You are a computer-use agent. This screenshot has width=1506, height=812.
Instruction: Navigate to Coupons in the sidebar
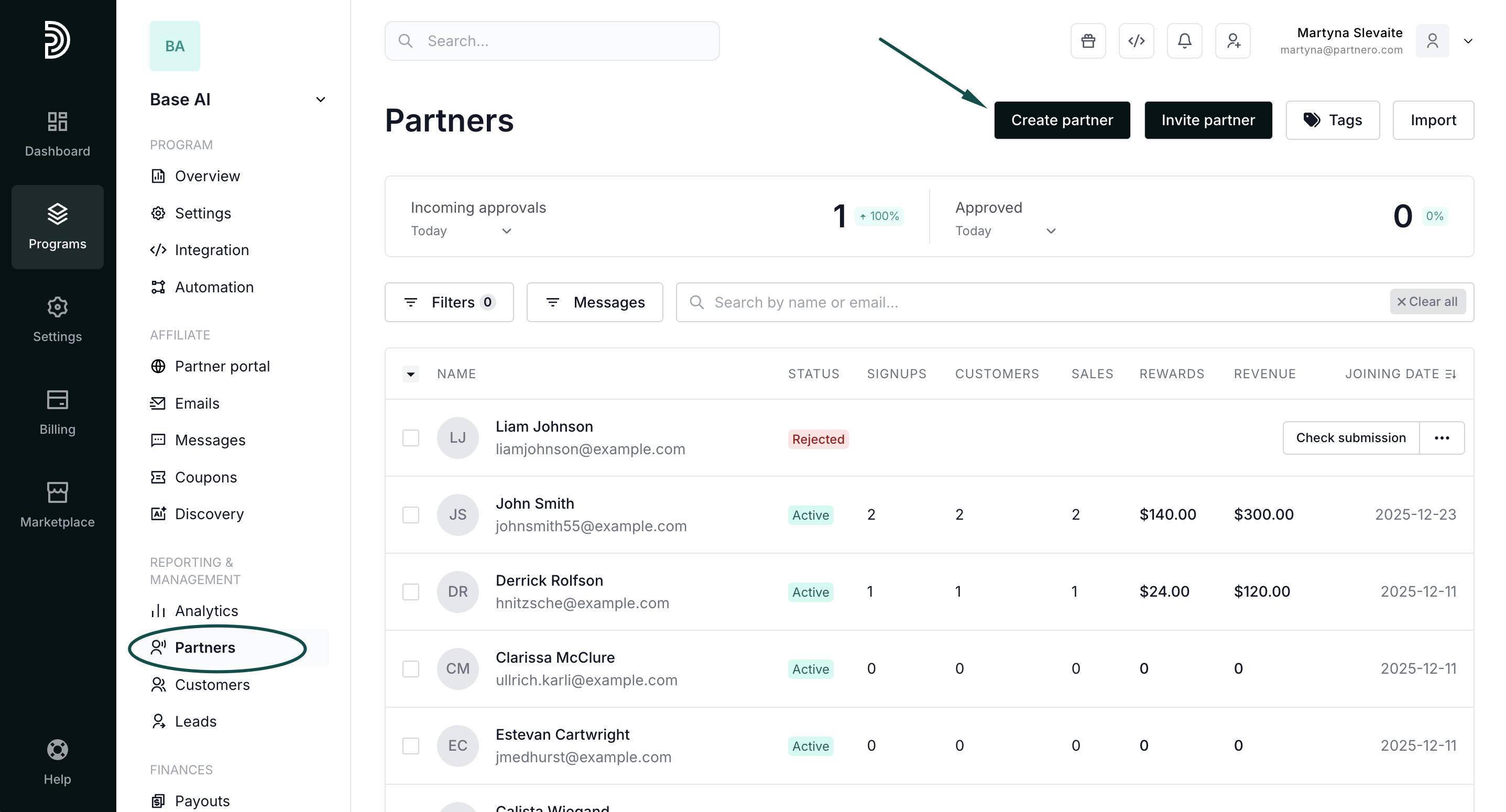[x=205, y=477]
